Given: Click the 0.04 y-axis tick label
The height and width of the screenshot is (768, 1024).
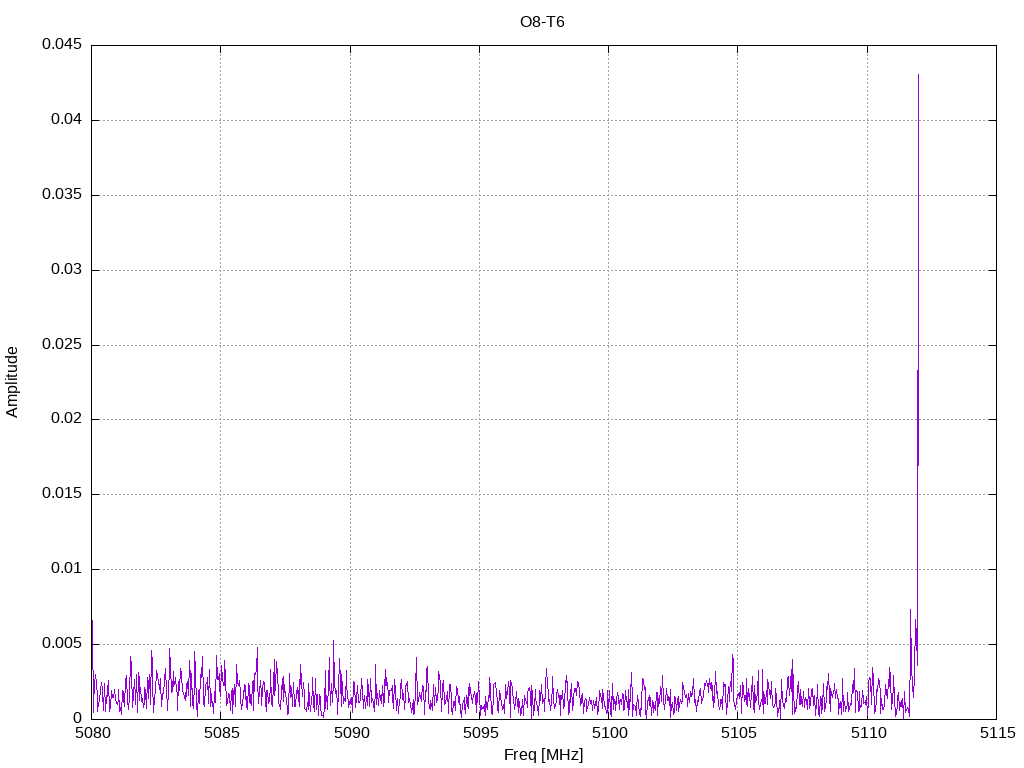Looking at the screenshot, I should pos(65,120).
